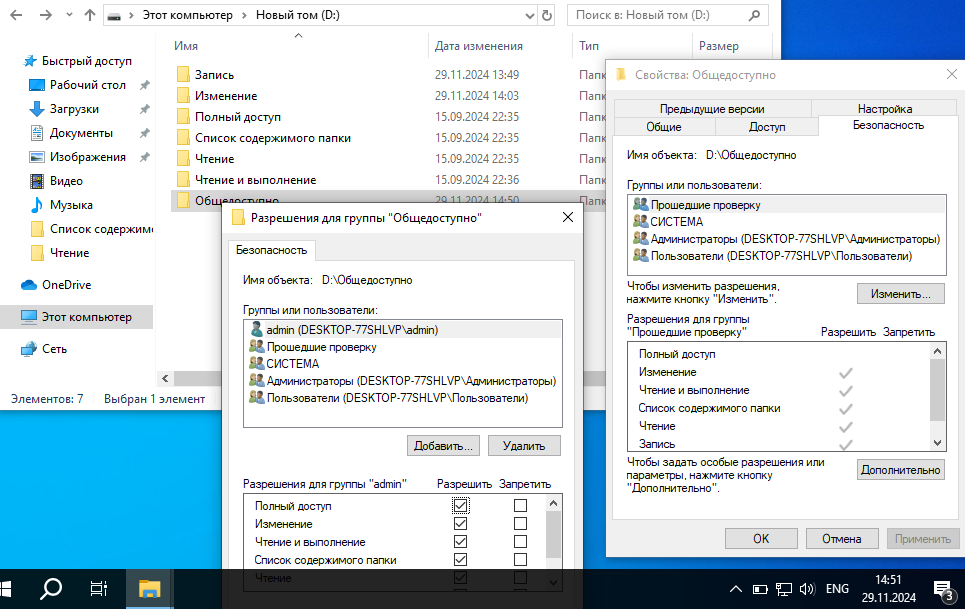Toggle Allow for Список содержимого папки
Viewport: 965px width, 609px height.
460,559
